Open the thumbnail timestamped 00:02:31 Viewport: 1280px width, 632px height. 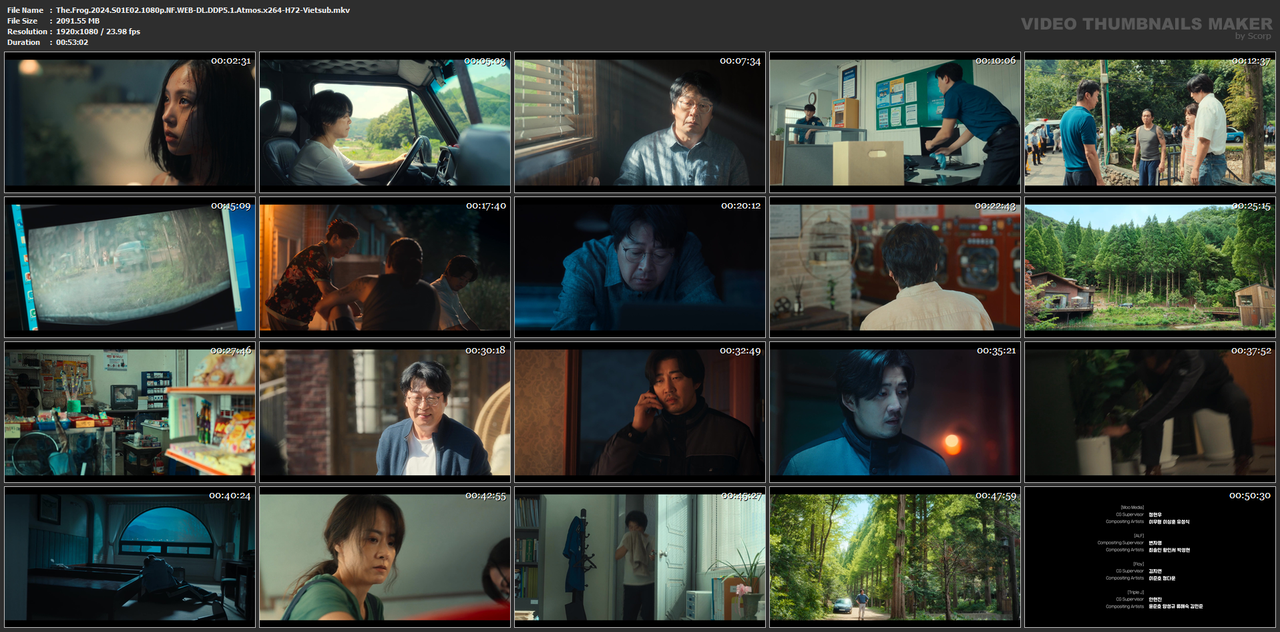click(x=130, y=122)
